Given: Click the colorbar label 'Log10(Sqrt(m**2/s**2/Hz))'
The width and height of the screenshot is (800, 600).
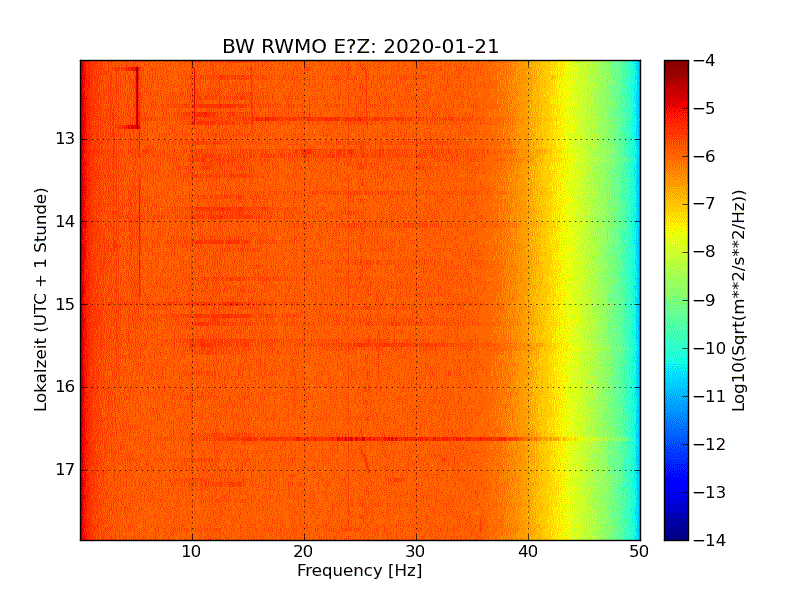Looking at the screenshot, I should (738, 301).
